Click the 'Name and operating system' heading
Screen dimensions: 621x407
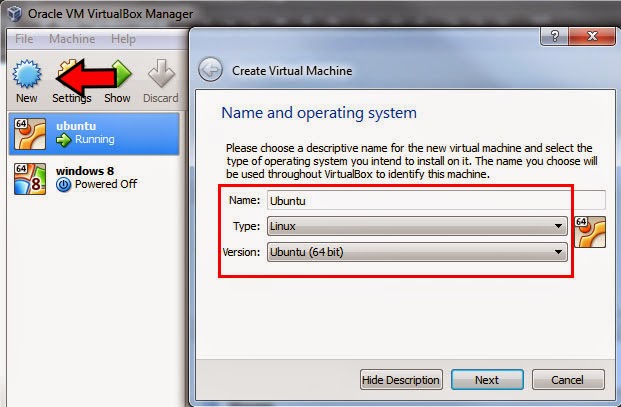click(319, 113)
